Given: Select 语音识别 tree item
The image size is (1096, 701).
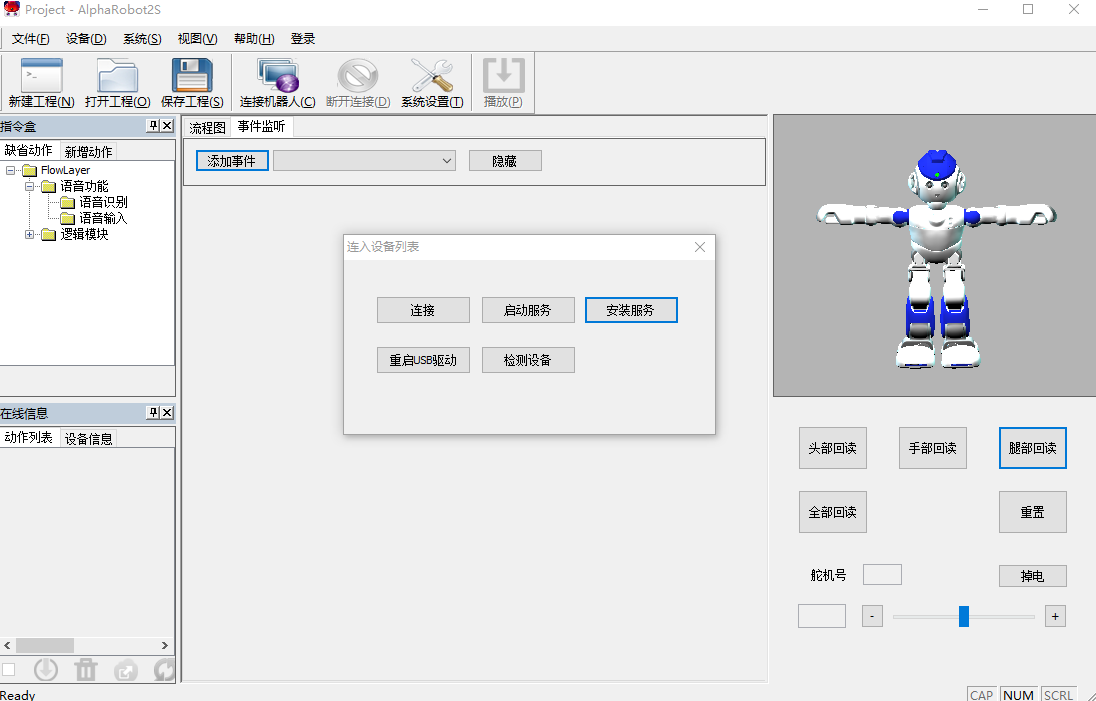Looking at the screenshot, I should tap(94, 202).
